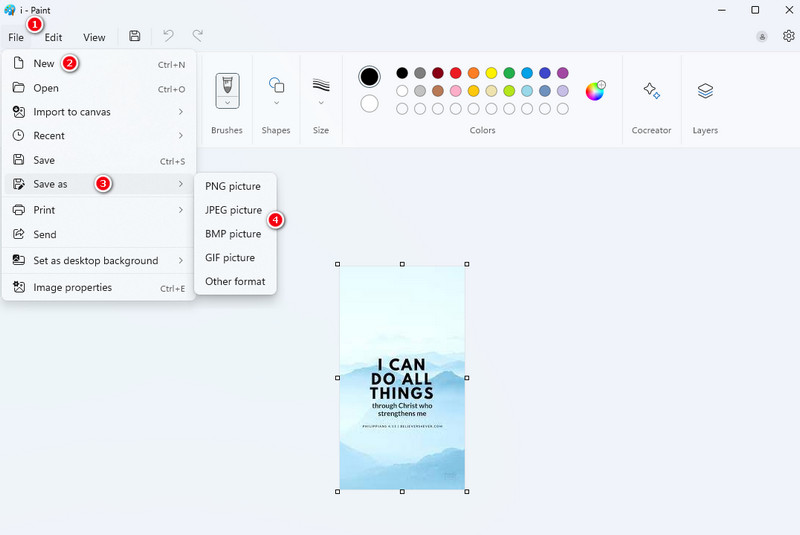Select PNG picture format option

click(x=232, y=186)
